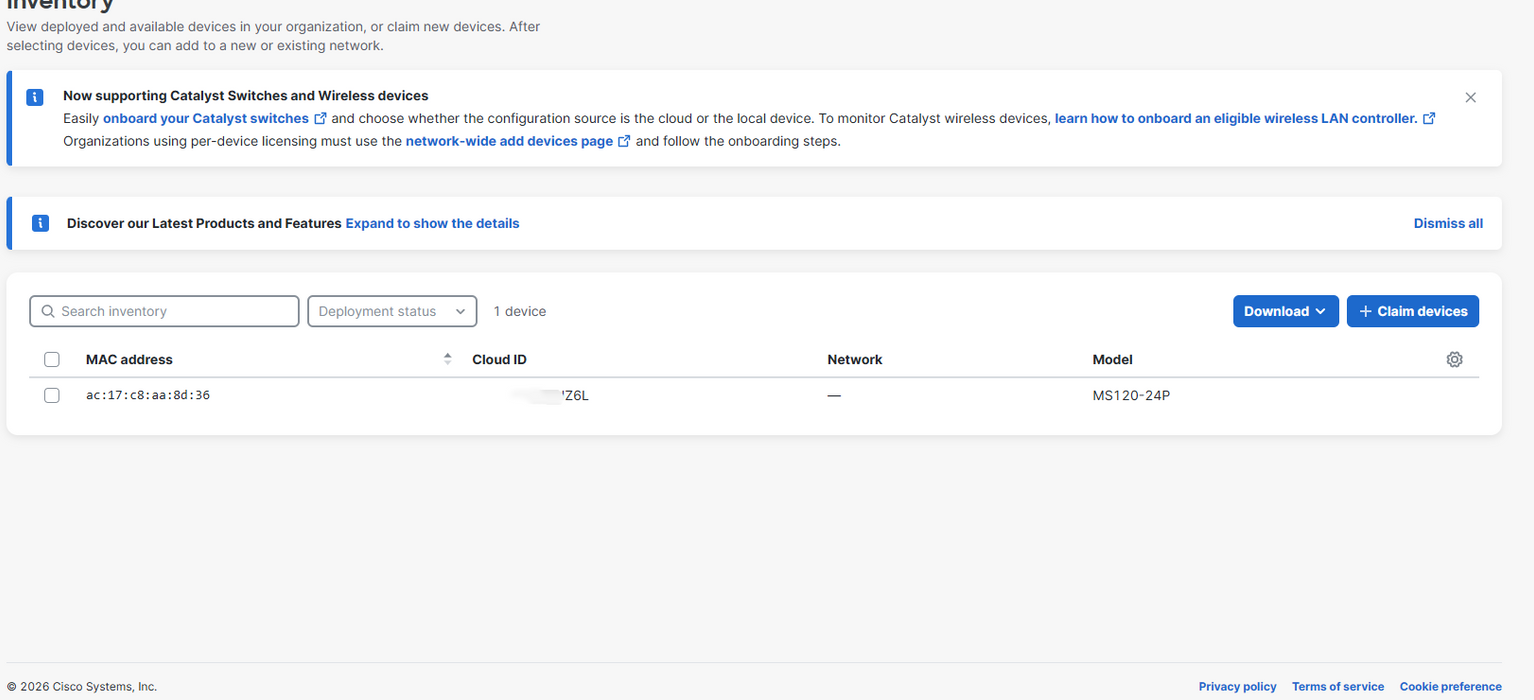This screenshot has height=700, width=1534.
Task: Open the Download dropdown button
Action: (1285, 311)
